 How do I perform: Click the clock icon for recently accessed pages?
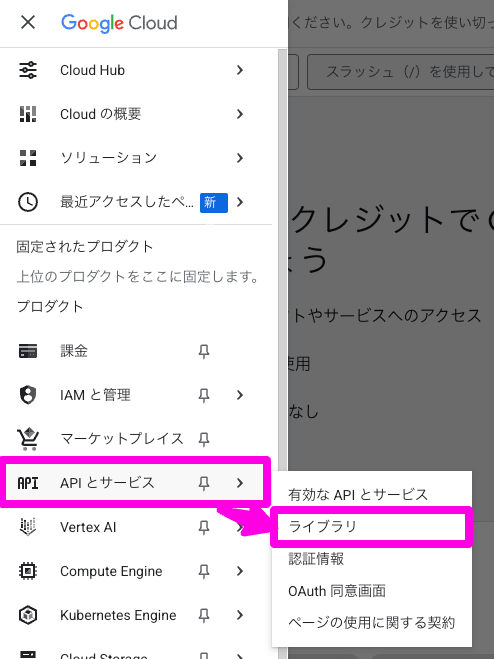[x=28, y=202]
